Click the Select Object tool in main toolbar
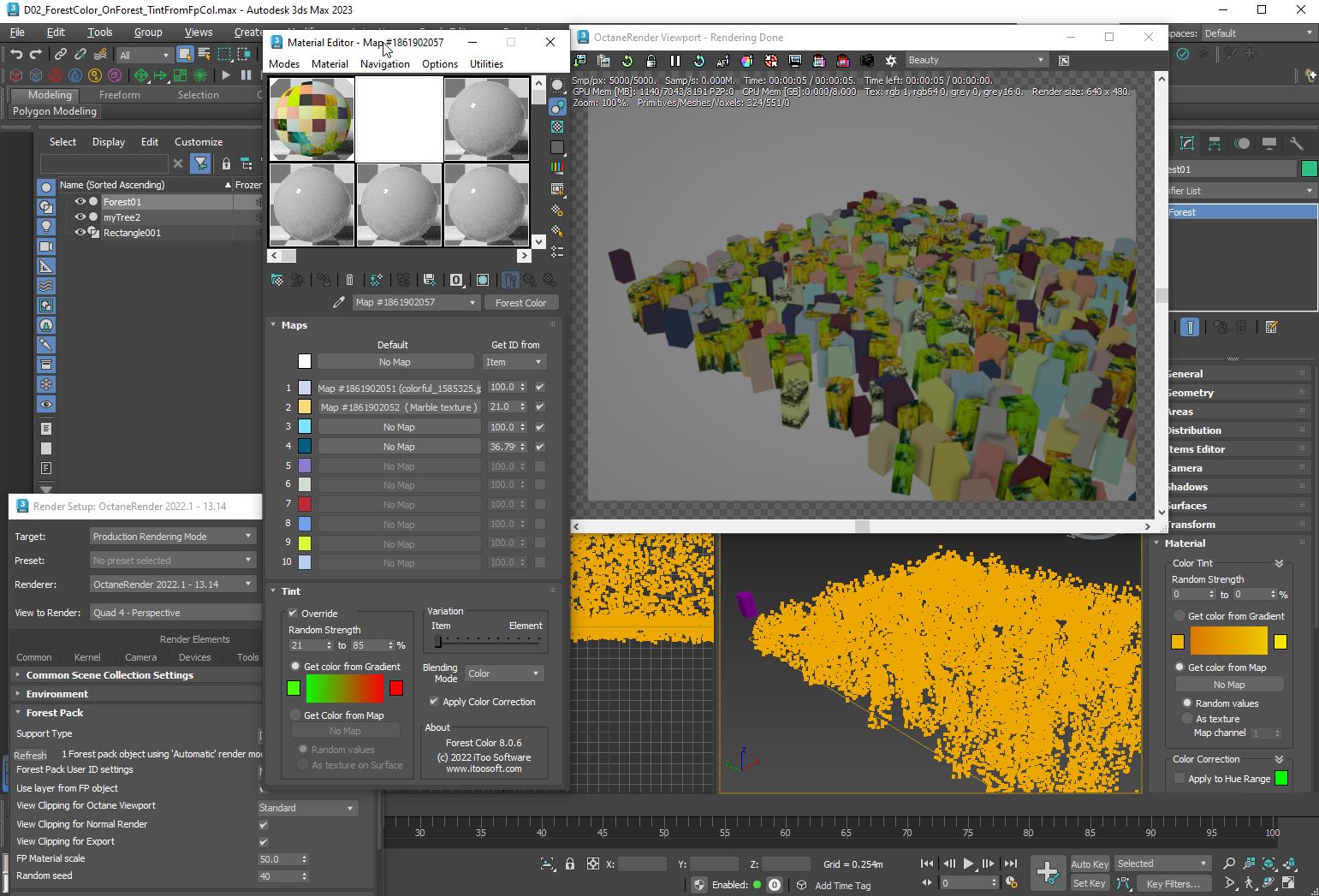The height and width of the screenshot is (896, 1319). tap(184, 55)
